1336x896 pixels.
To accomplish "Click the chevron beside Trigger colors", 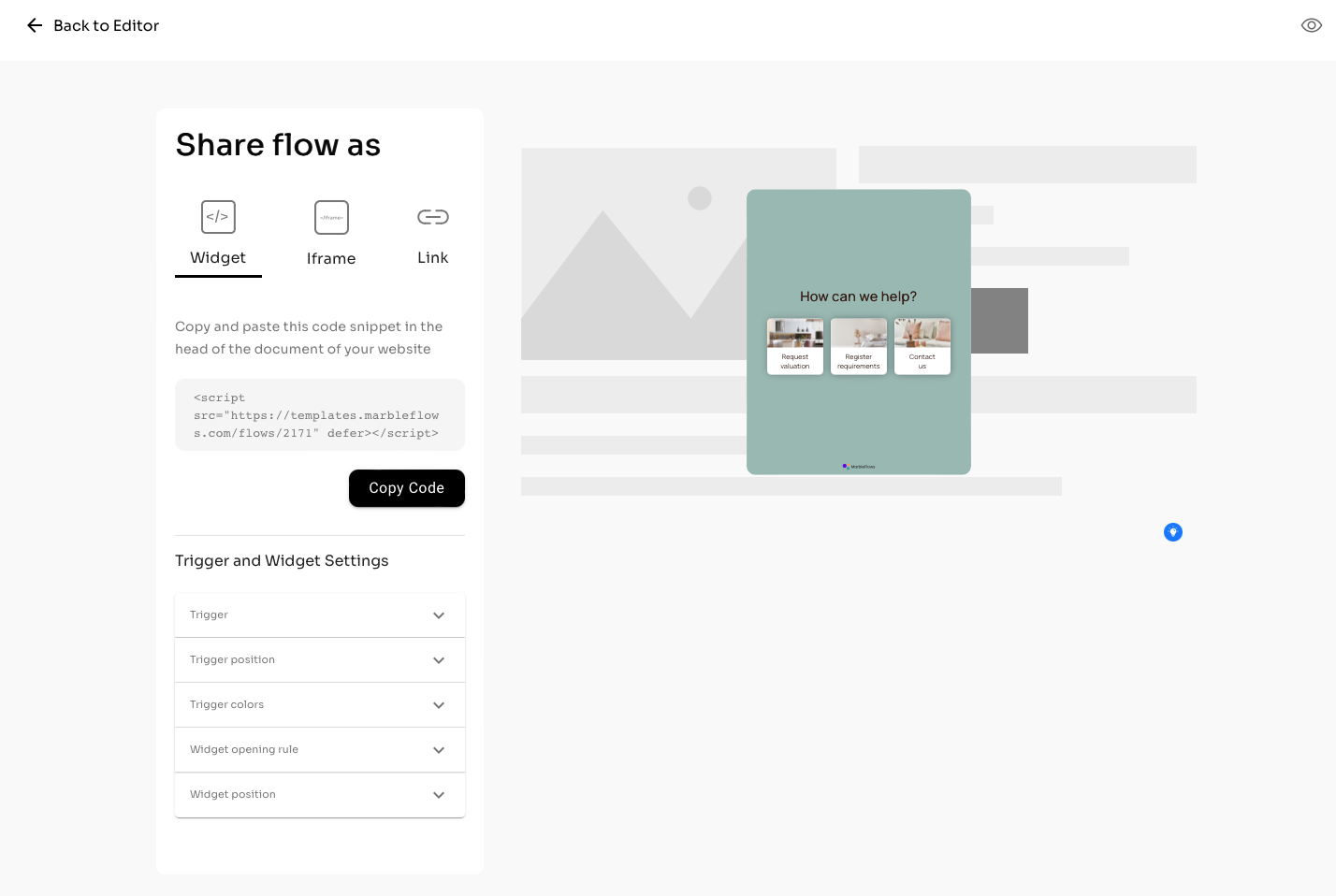I will pos(439,705).
